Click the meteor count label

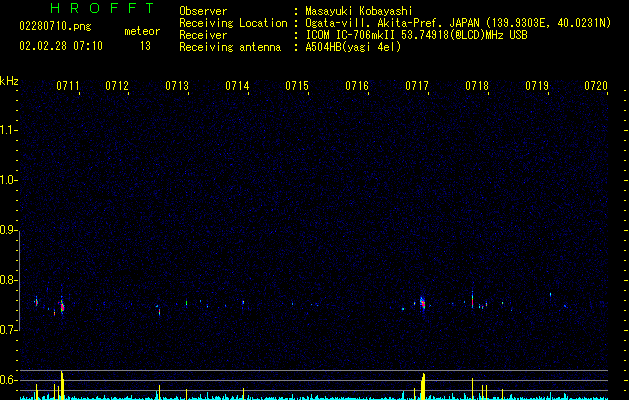[142, 31]
